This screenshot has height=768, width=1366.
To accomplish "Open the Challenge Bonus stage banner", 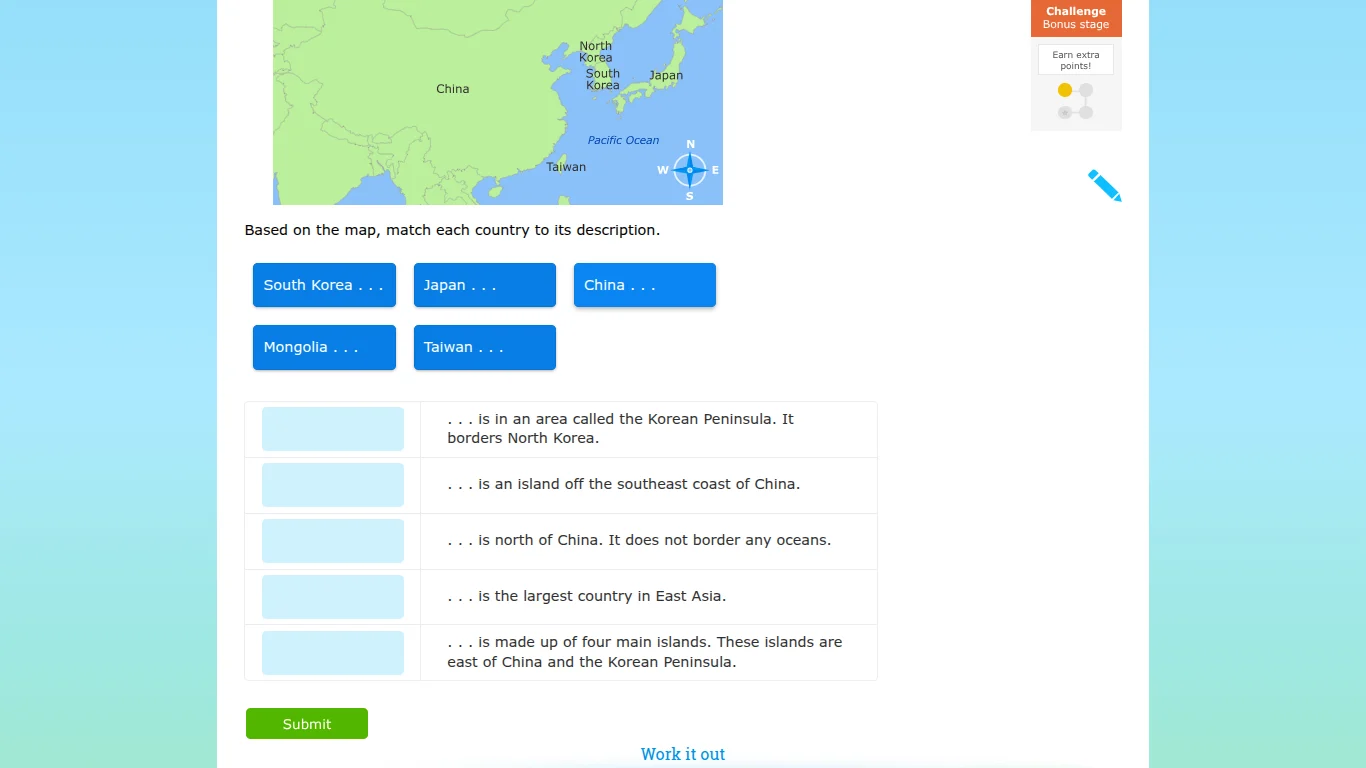I will [1075, 17].
